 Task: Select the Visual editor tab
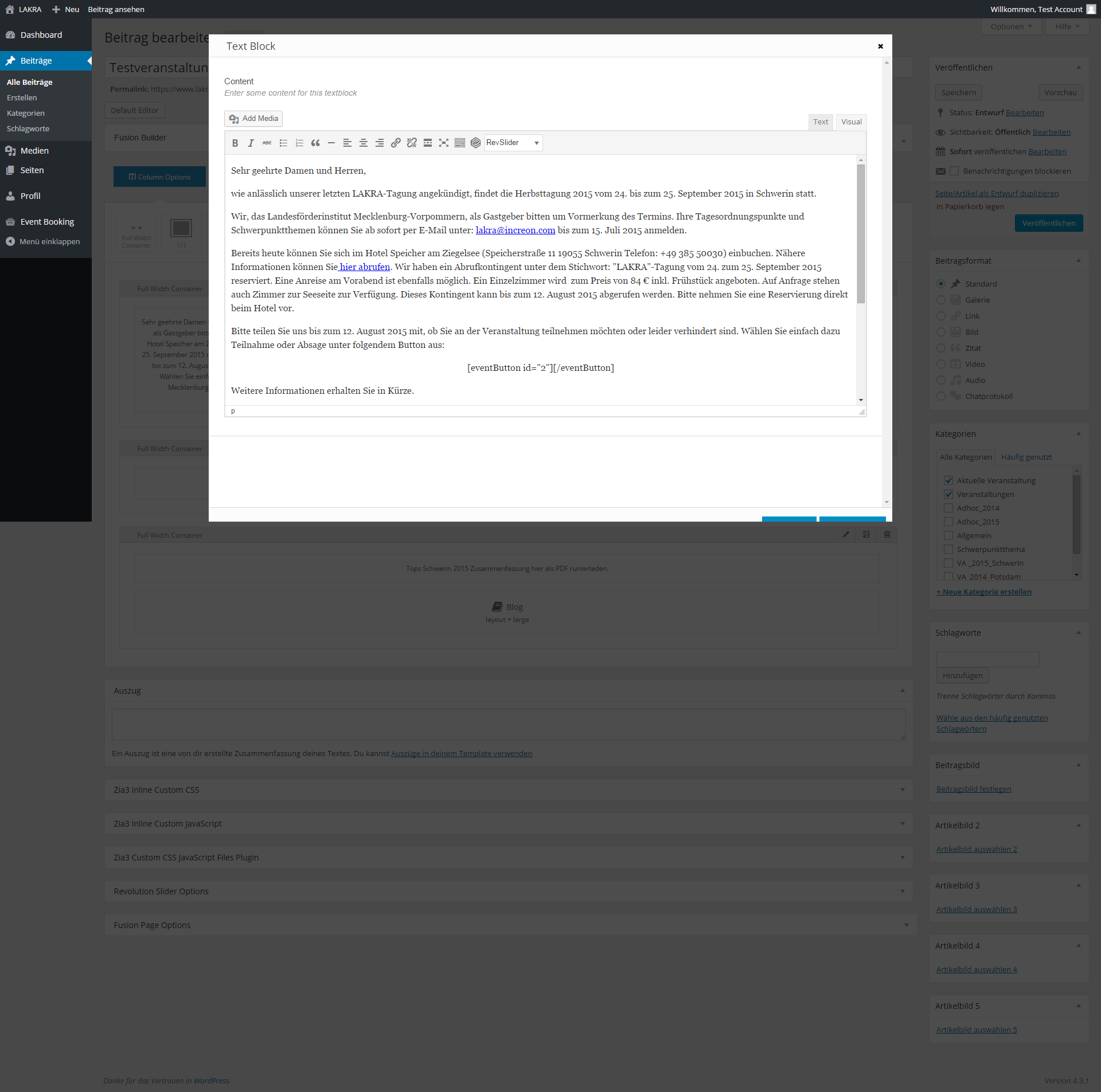coord(852,121)
